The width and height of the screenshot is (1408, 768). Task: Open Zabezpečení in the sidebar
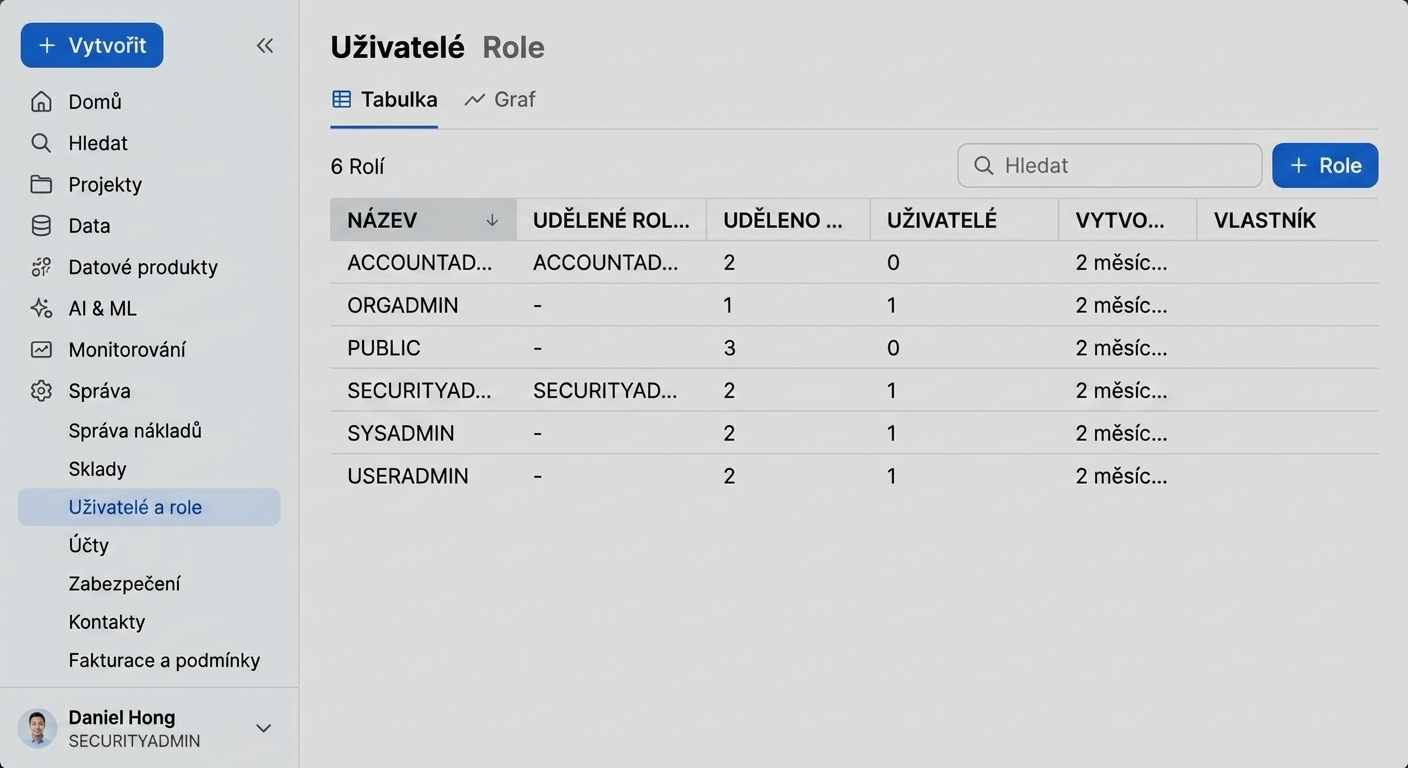click(x=124, y=584)
